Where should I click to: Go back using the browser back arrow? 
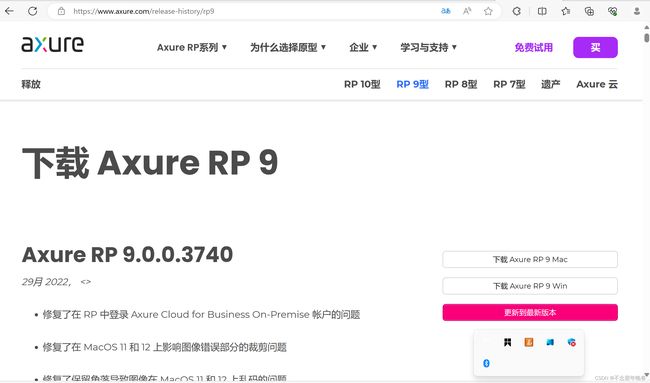coord(9,11)
